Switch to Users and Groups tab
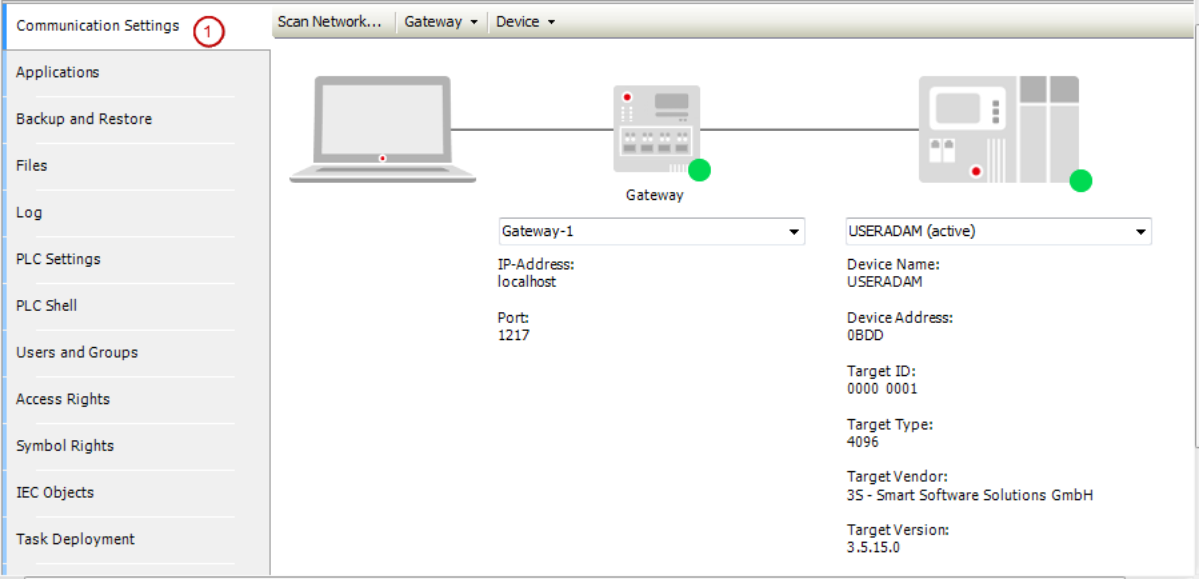1199x579 pixels. 136,353
